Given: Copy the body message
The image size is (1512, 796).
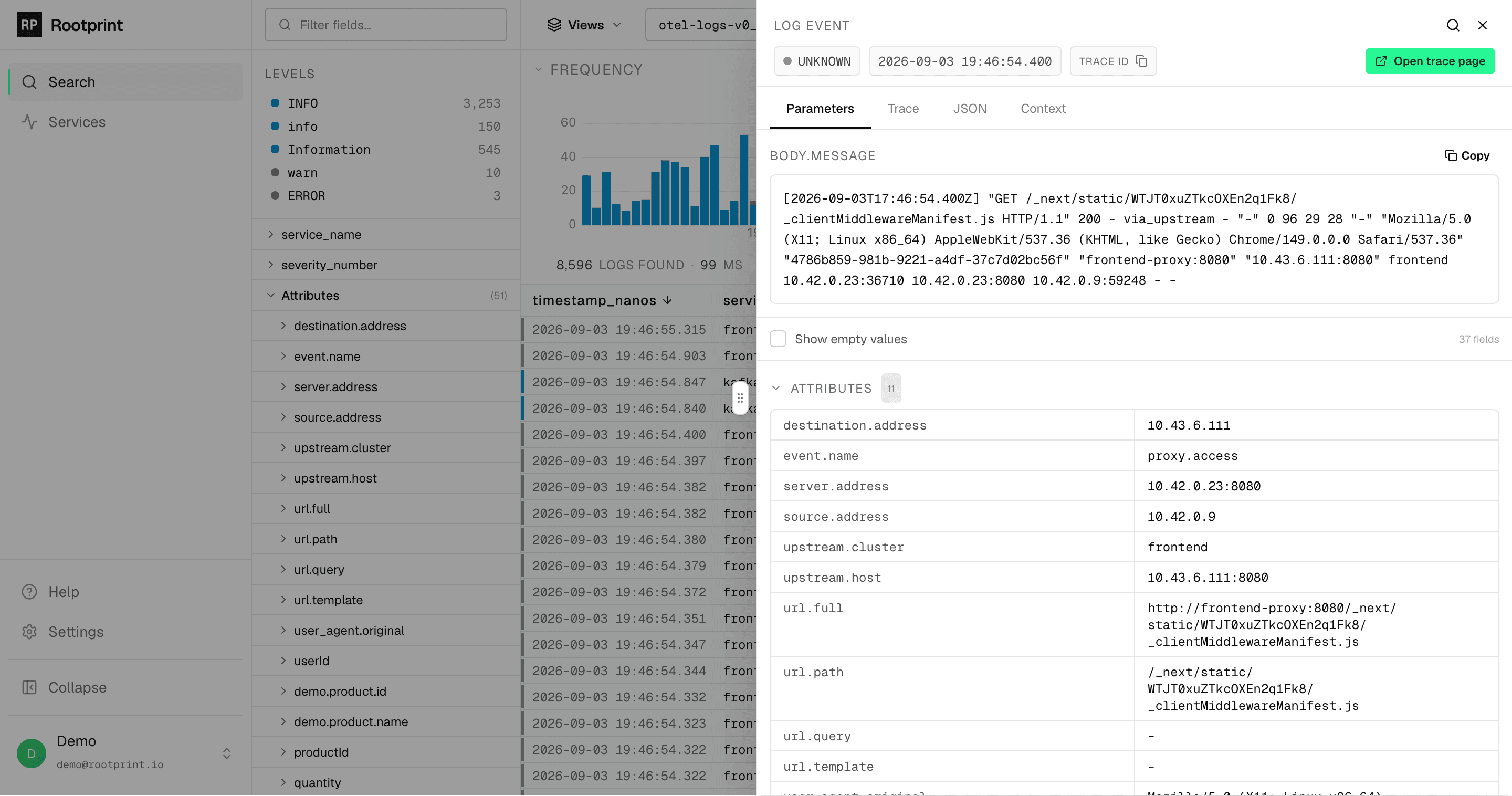Looking at the screenshot, I should (1467, 155).
